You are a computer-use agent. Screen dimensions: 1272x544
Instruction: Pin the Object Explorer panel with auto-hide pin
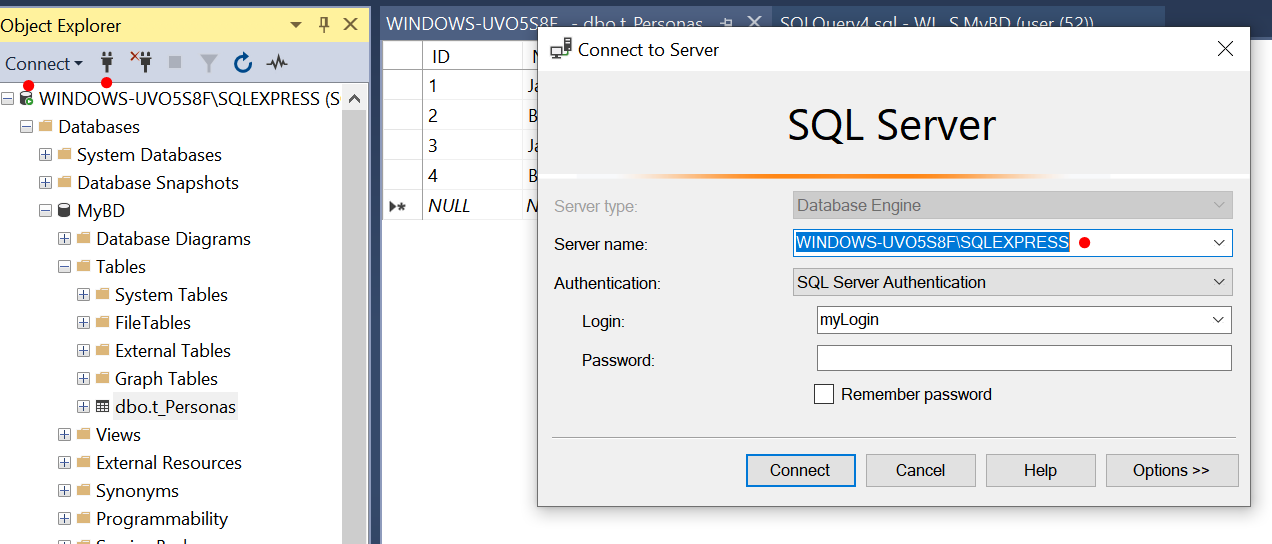coord(323,25)
